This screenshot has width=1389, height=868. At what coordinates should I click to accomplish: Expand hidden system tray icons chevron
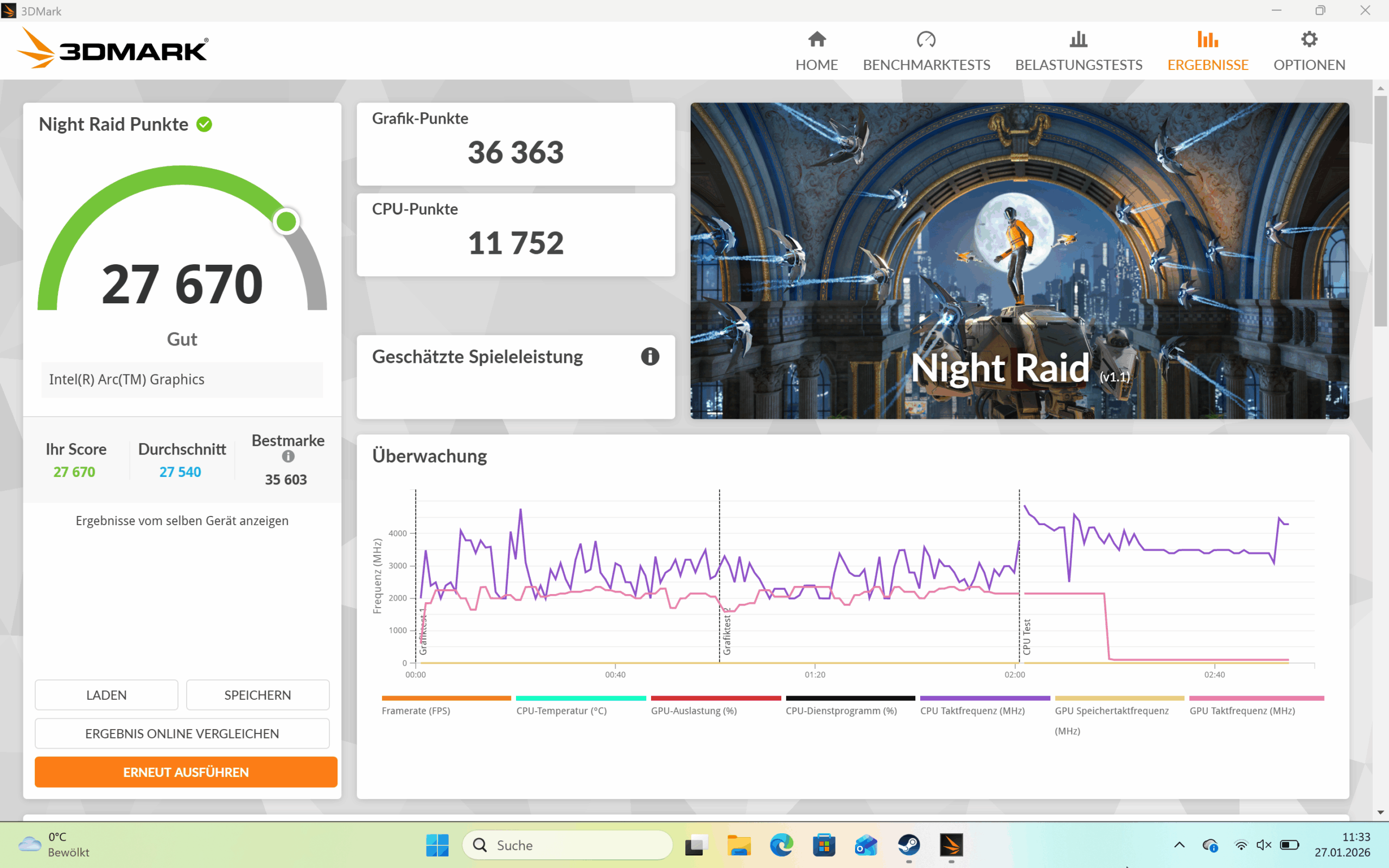pos(1179,845)
